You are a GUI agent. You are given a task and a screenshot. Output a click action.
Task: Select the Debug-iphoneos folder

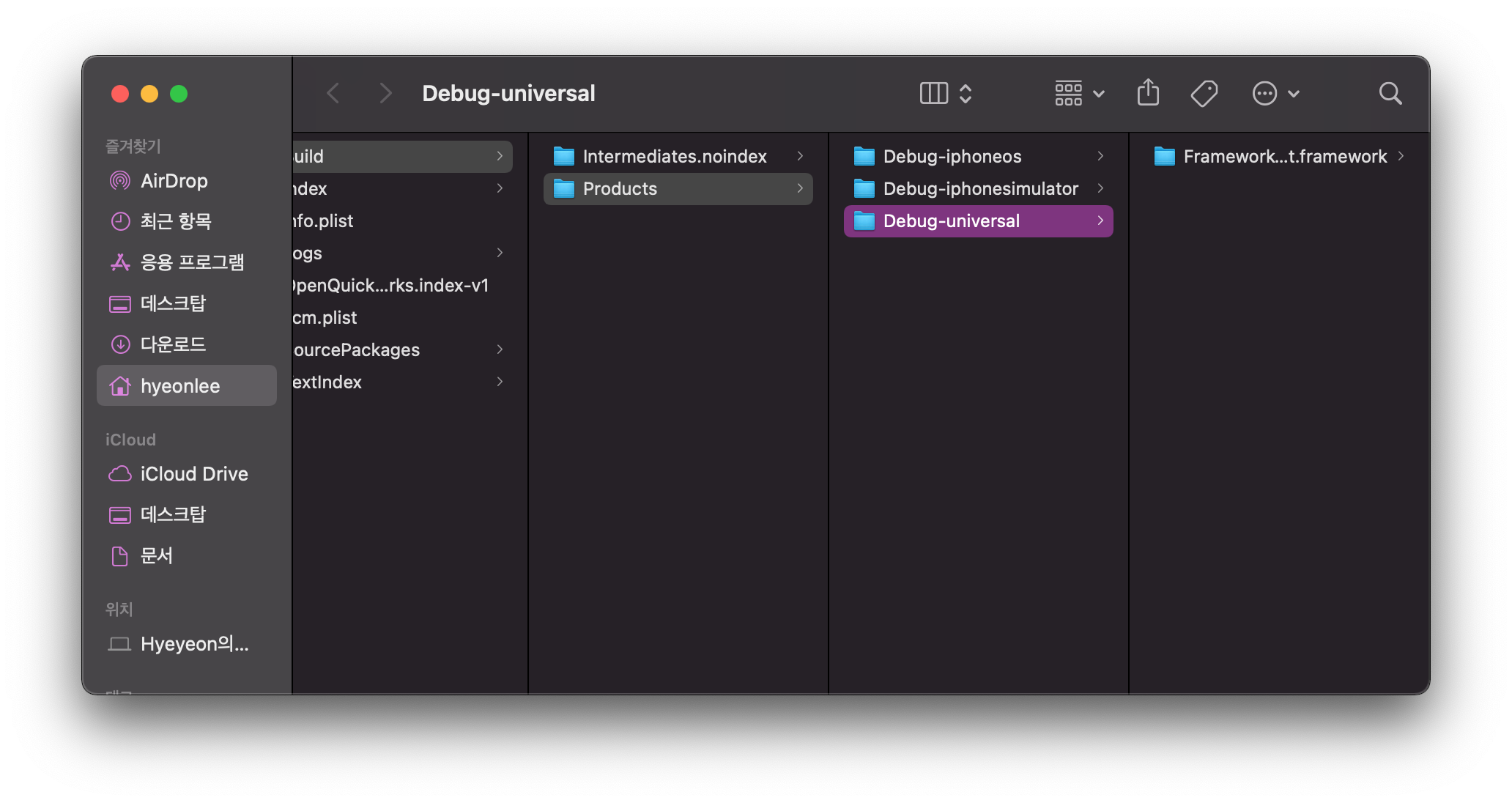[952, 156]
